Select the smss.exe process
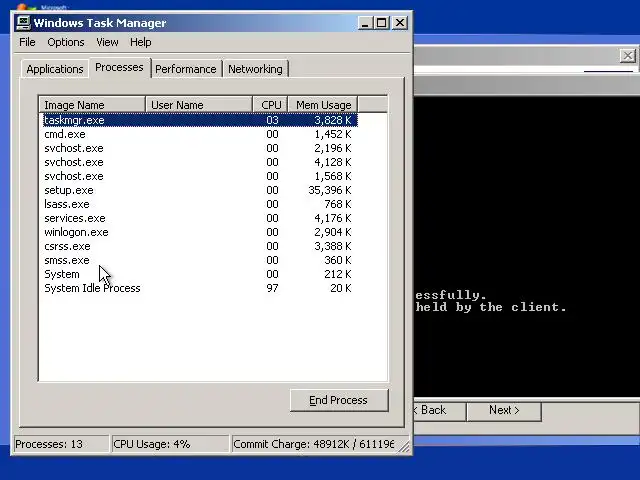640x480 pixels. point(200,260)
